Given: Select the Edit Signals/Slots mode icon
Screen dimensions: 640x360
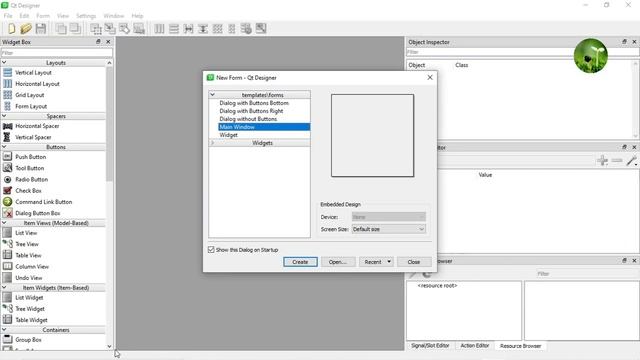Looking at the screenshot, I should (110, 29).
